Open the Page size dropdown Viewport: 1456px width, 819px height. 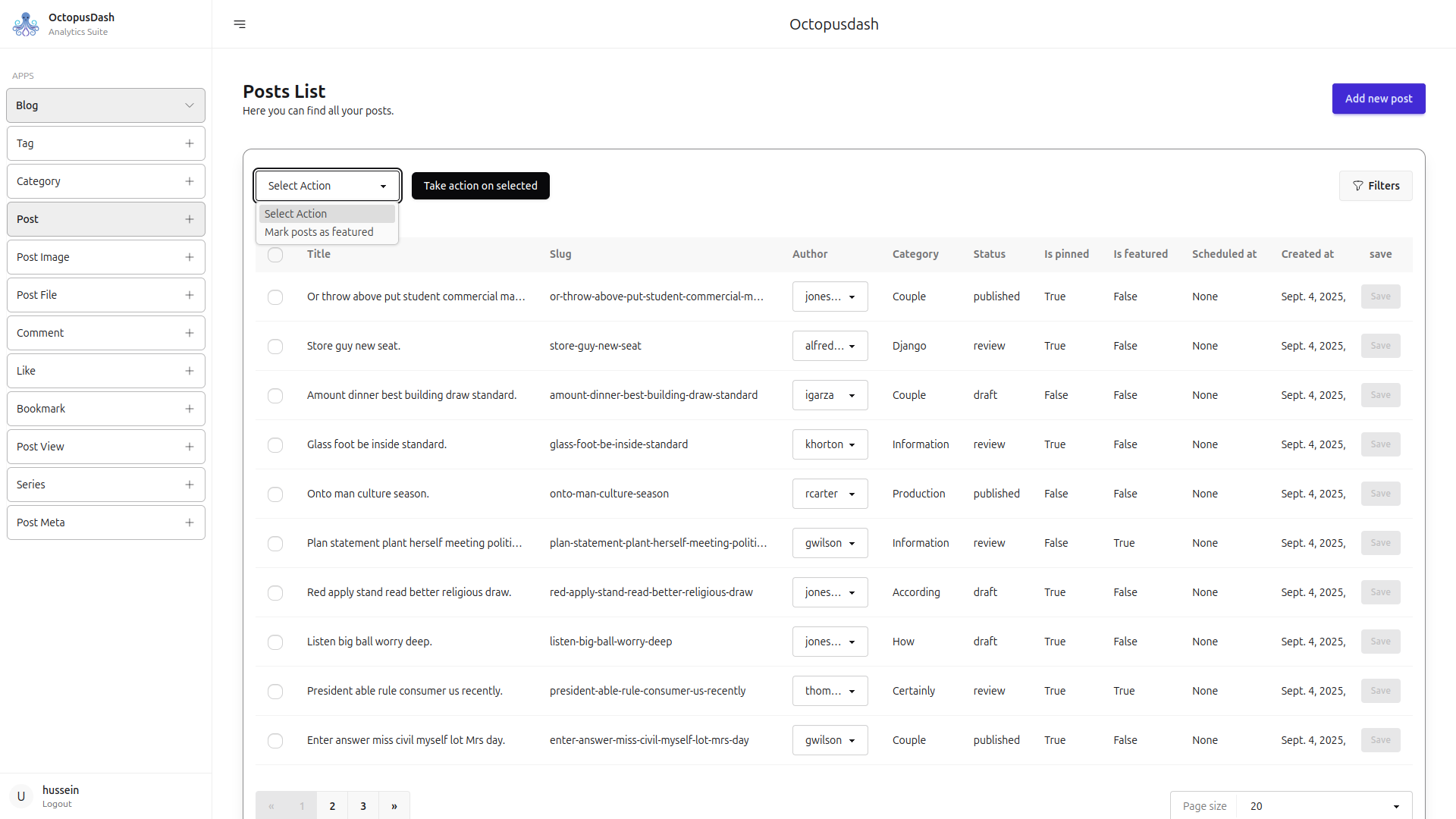click(x=1323, y=806)
